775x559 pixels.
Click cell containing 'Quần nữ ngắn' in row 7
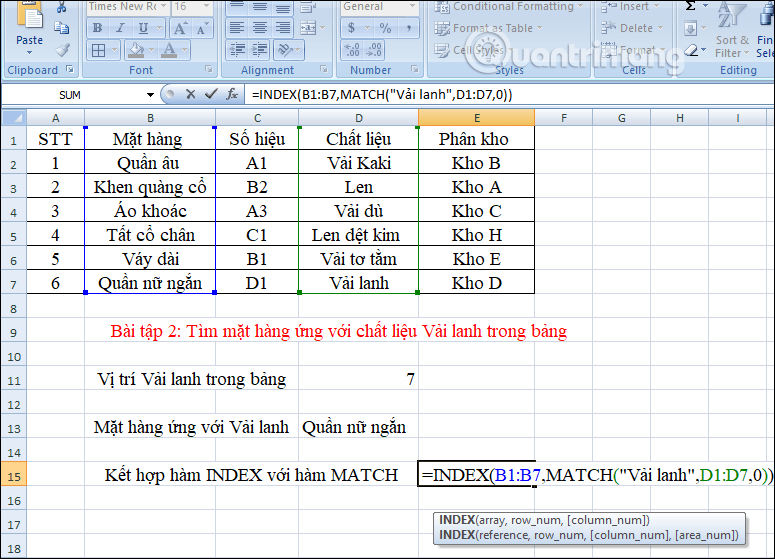tap(150, 283)
